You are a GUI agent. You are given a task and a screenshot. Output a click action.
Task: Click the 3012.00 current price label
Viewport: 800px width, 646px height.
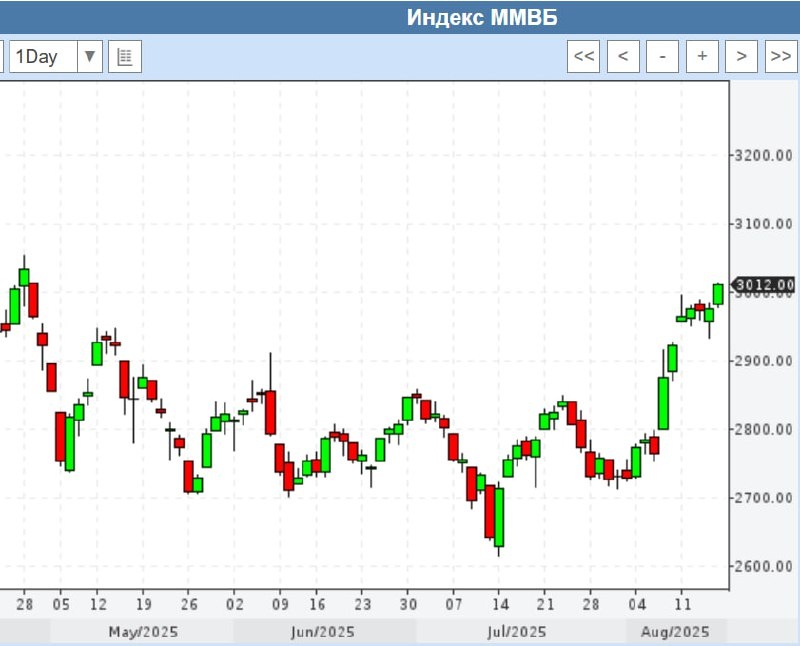coord(764,284)
